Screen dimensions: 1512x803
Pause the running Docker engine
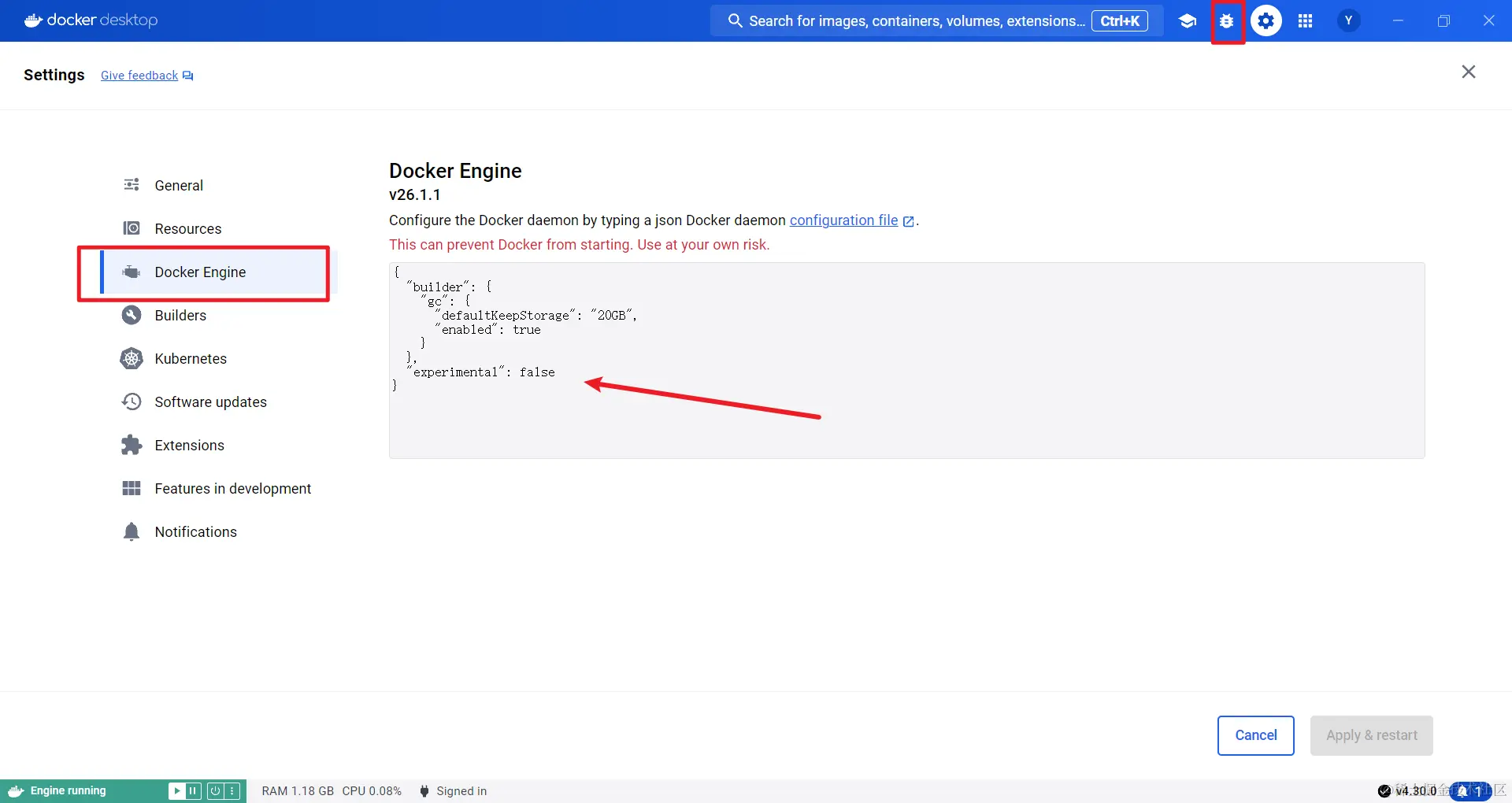pos(195,790)
